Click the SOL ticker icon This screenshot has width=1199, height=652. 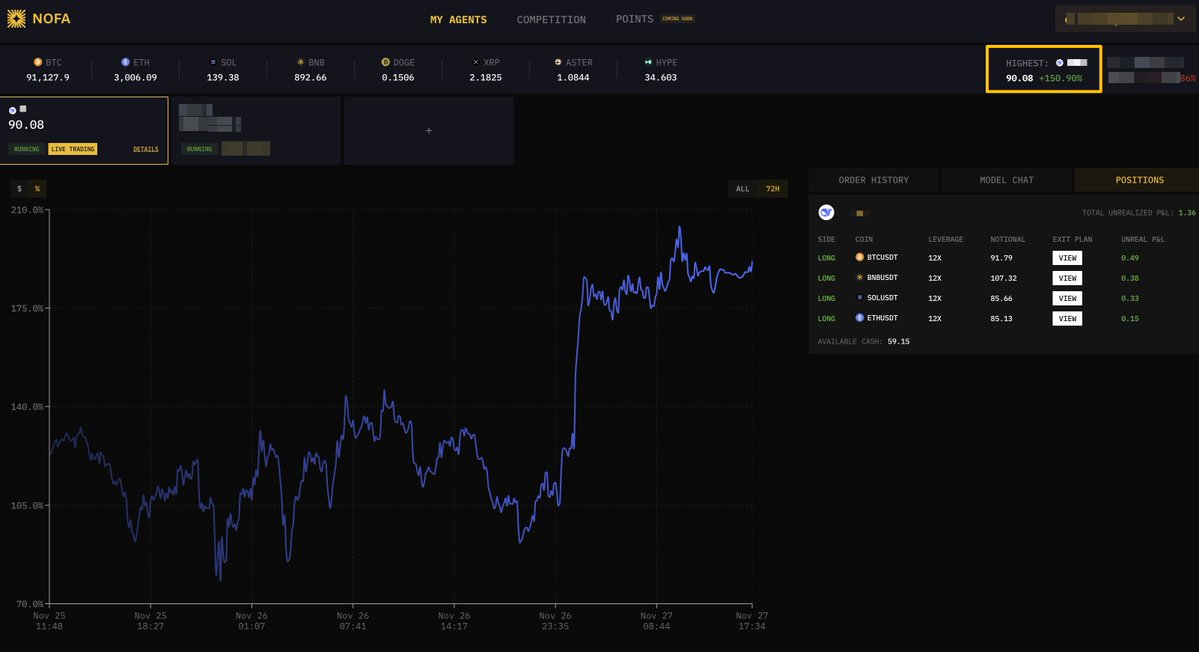(211, 61)
